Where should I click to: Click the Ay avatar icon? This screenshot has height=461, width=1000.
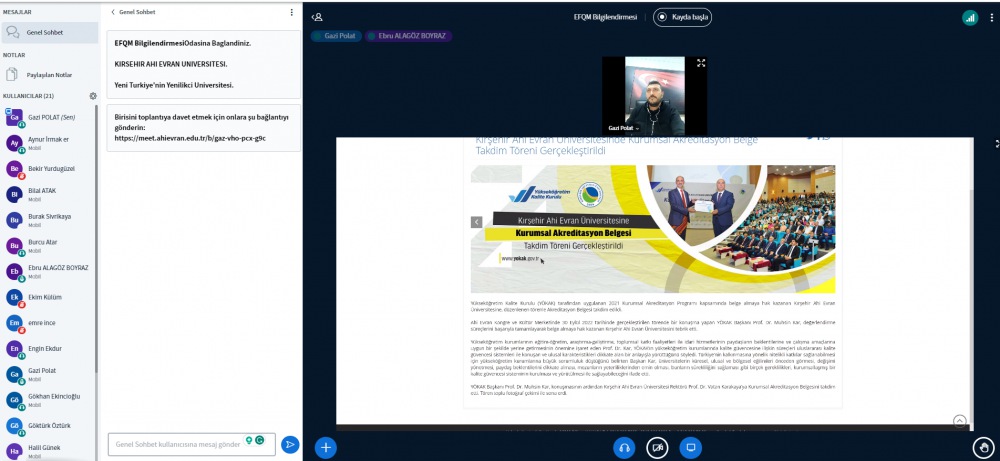pyautogui.click(x=14, y=143)
